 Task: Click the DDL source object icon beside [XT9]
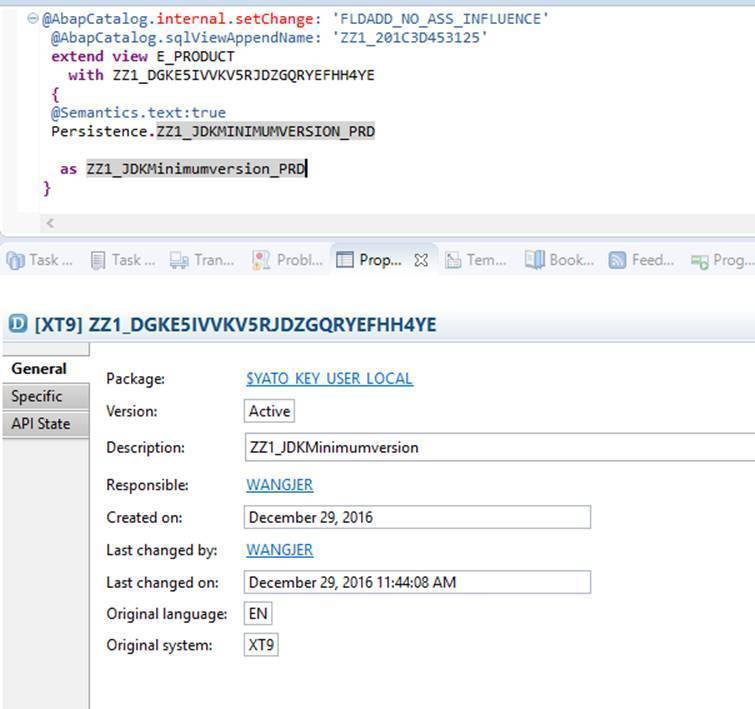(18, 323)
